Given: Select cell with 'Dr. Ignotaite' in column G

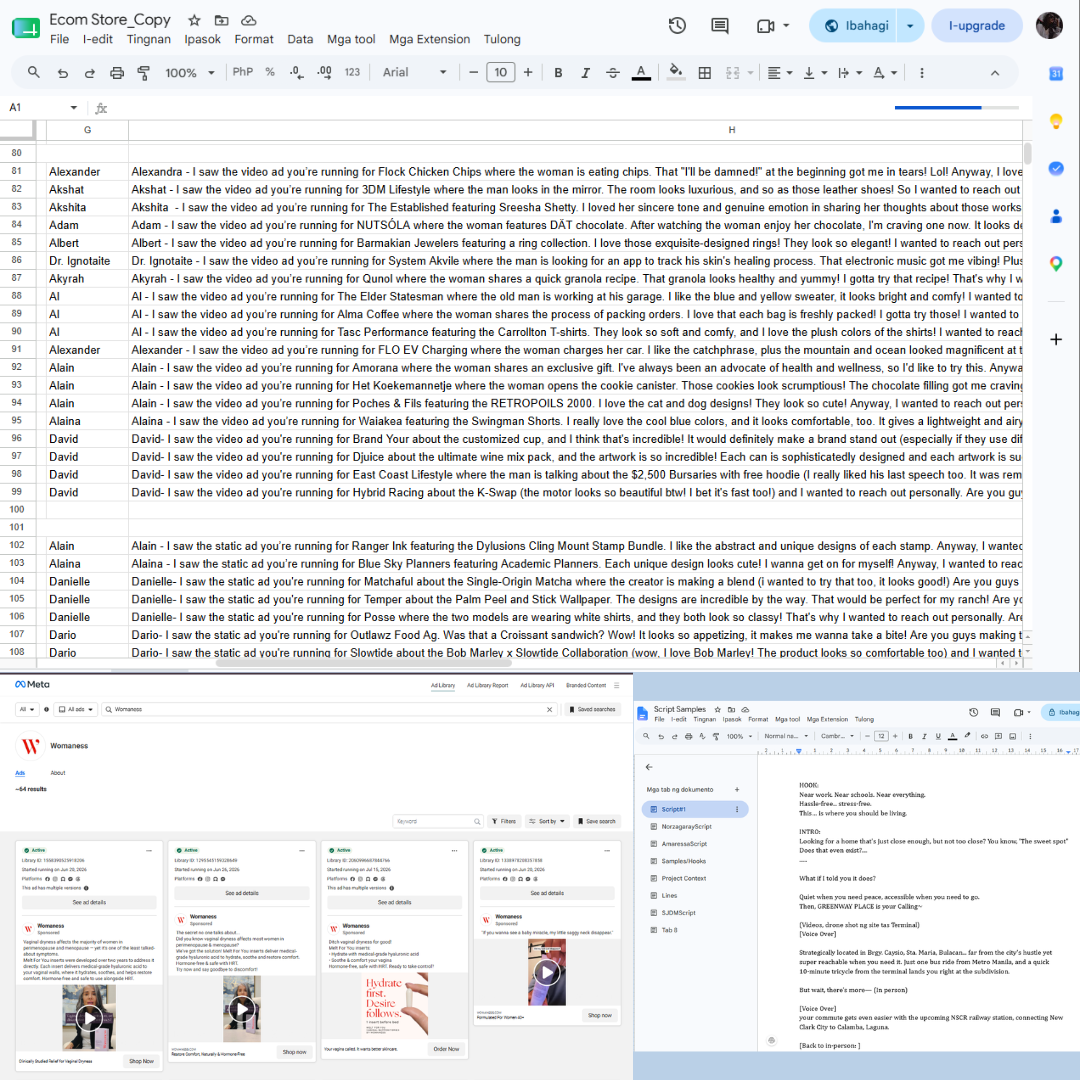Looking at the screenshot, I should click(x=87, y=261).
